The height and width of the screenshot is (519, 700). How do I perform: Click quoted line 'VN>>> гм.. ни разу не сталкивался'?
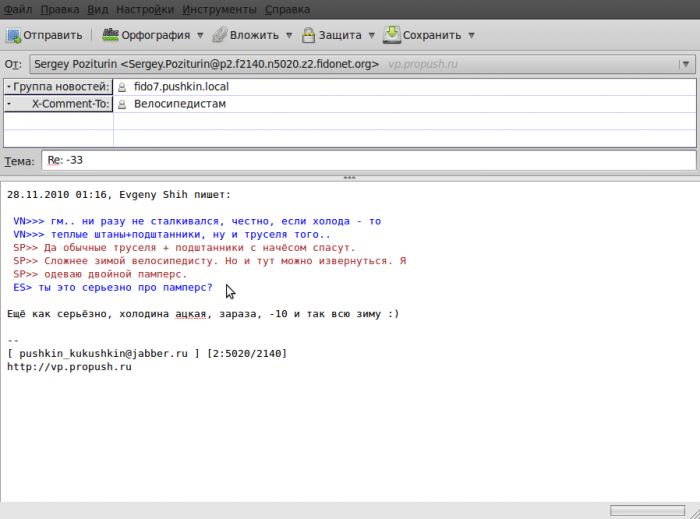tap(197, 221)
